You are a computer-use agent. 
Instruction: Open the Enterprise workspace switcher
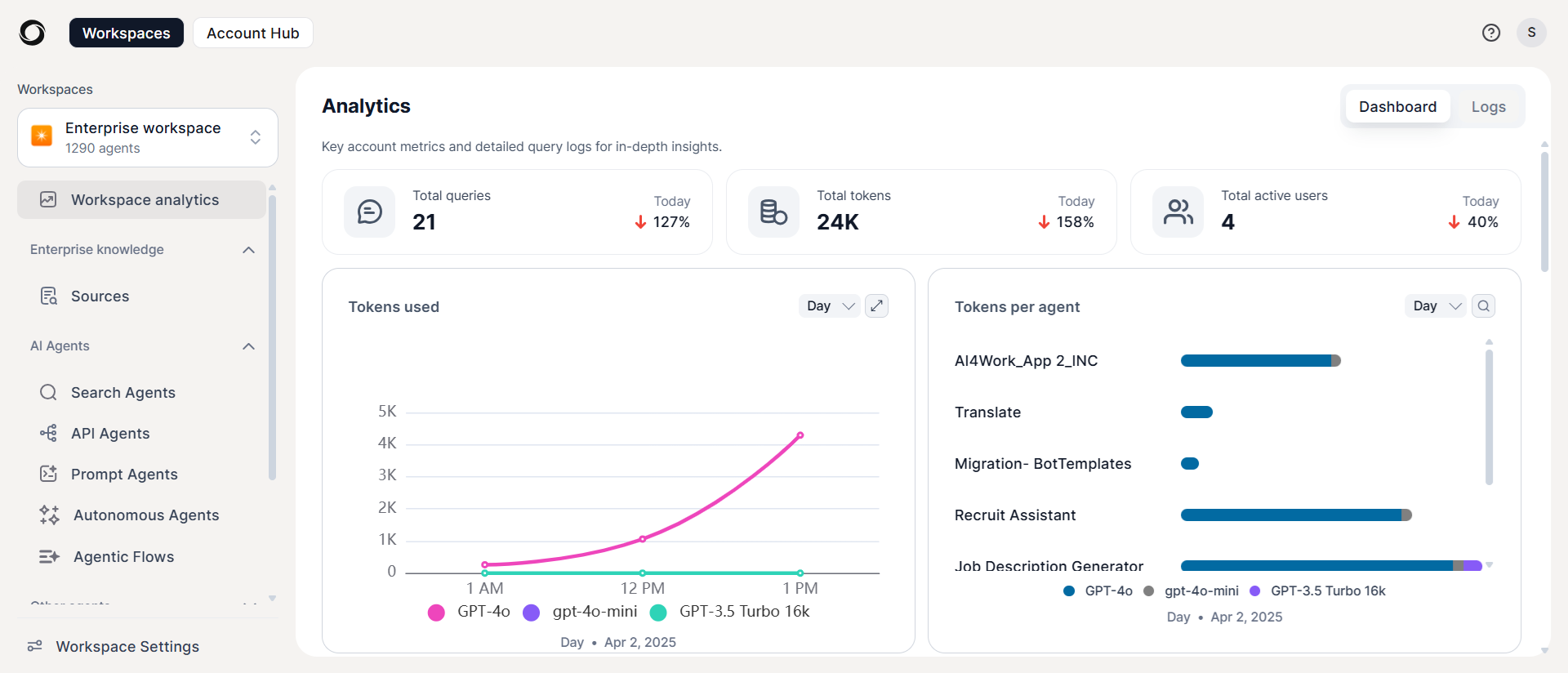click(x=148, y=137)
